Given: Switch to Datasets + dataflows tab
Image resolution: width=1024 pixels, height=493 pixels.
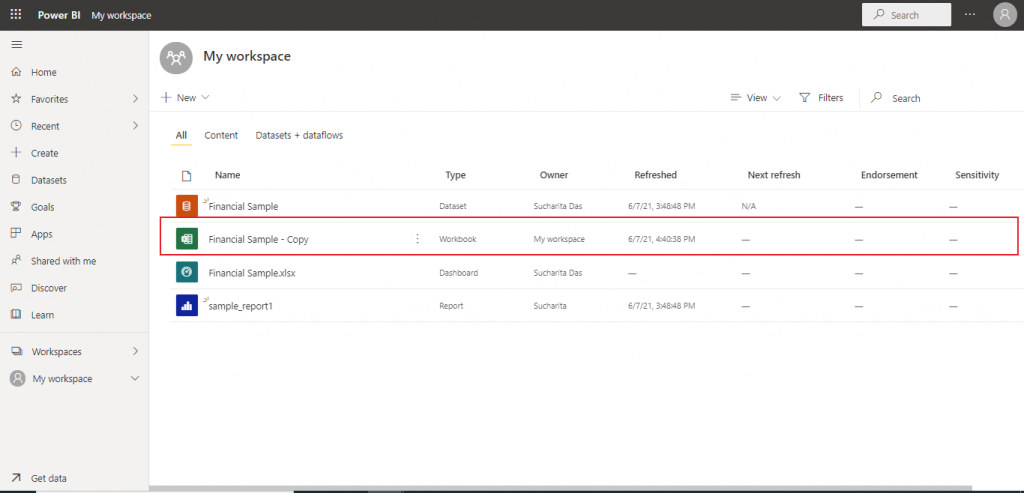Looking at the screenshot, I should 299,135.
